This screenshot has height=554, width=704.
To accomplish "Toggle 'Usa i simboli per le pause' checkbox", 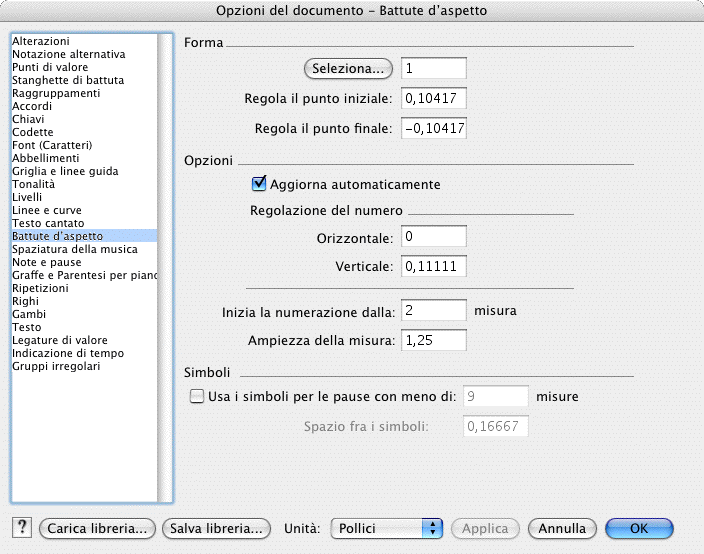I will [197, 396].
